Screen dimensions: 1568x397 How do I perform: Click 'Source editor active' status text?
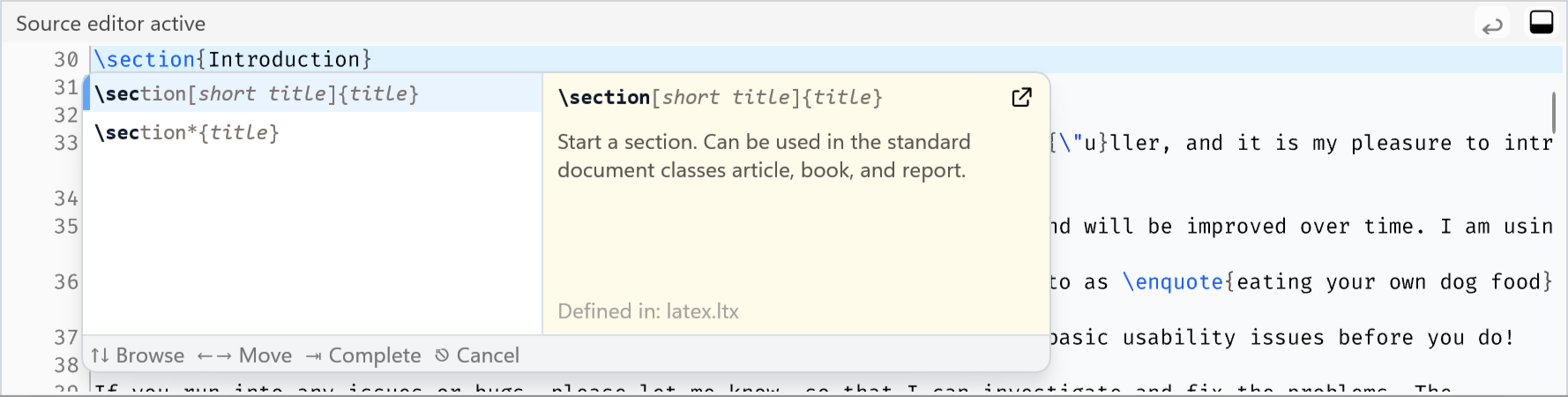(x=111, y=24)
